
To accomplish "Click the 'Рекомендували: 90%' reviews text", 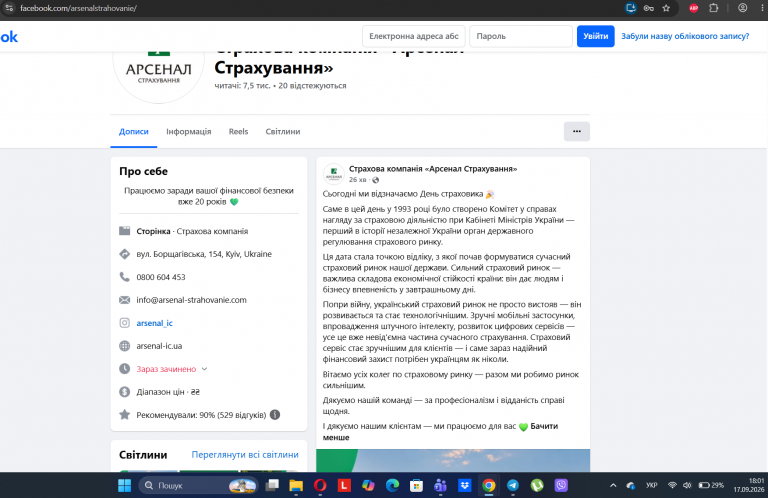I will (x=201, y=415).
